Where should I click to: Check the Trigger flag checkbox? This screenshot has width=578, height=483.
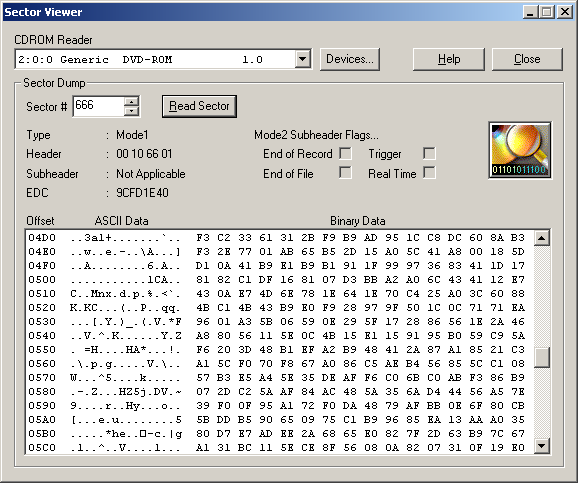429,153
